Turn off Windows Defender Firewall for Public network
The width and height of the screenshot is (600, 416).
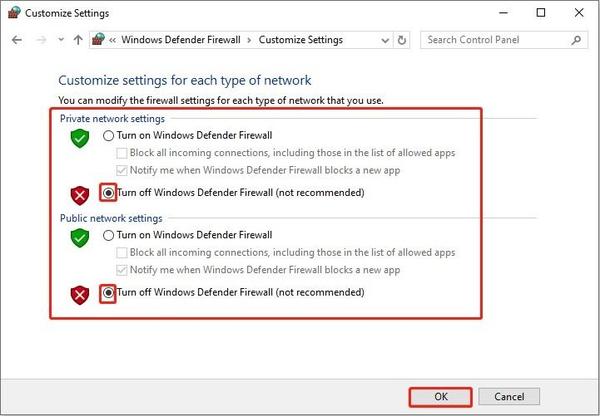click(x=108, y=293)
